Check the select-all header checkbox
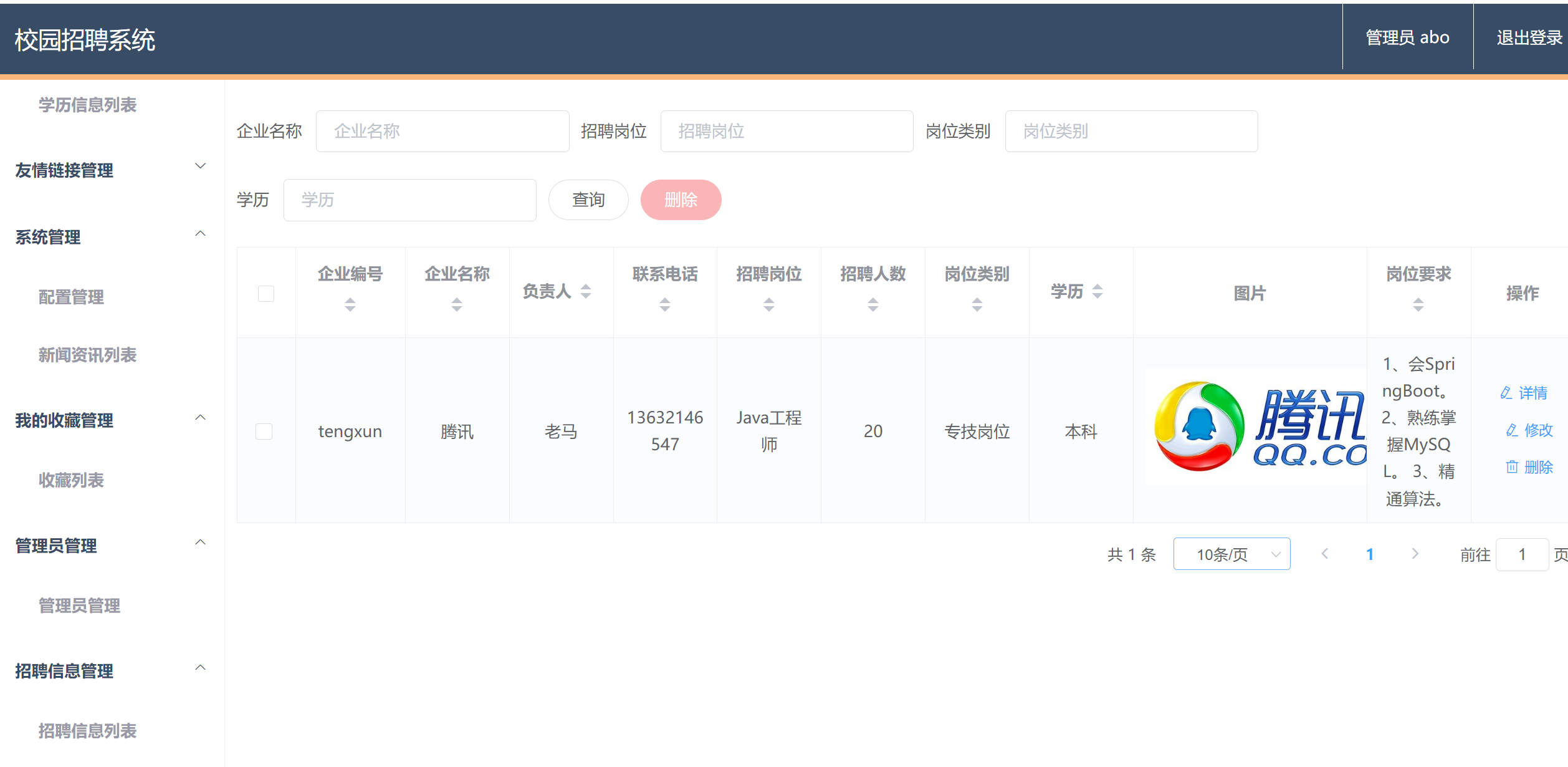Image resolution: width=1568 pixels, height=767 pixels. click(x=266, y=293)
